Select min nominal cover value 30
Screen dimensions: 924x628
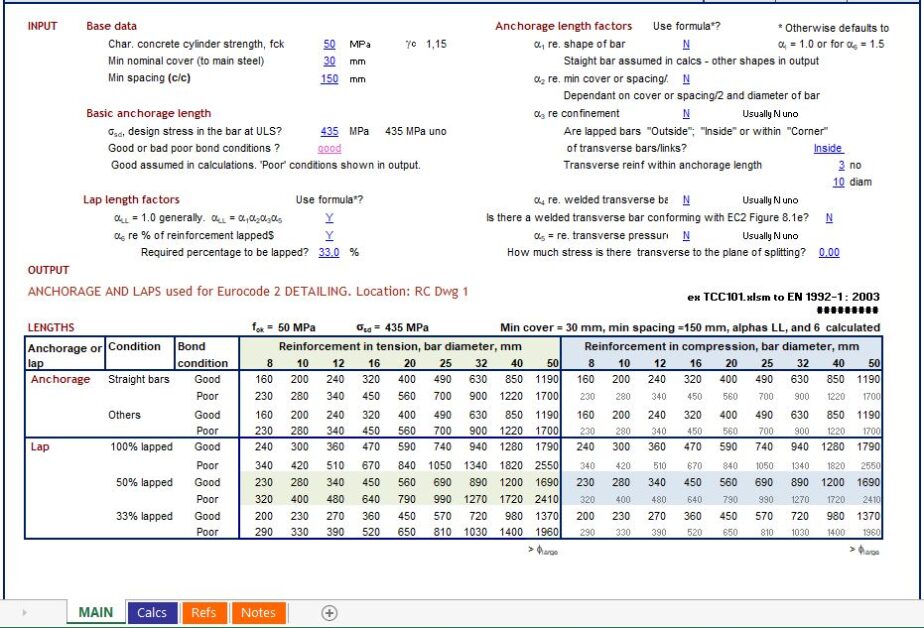point(329,61)
